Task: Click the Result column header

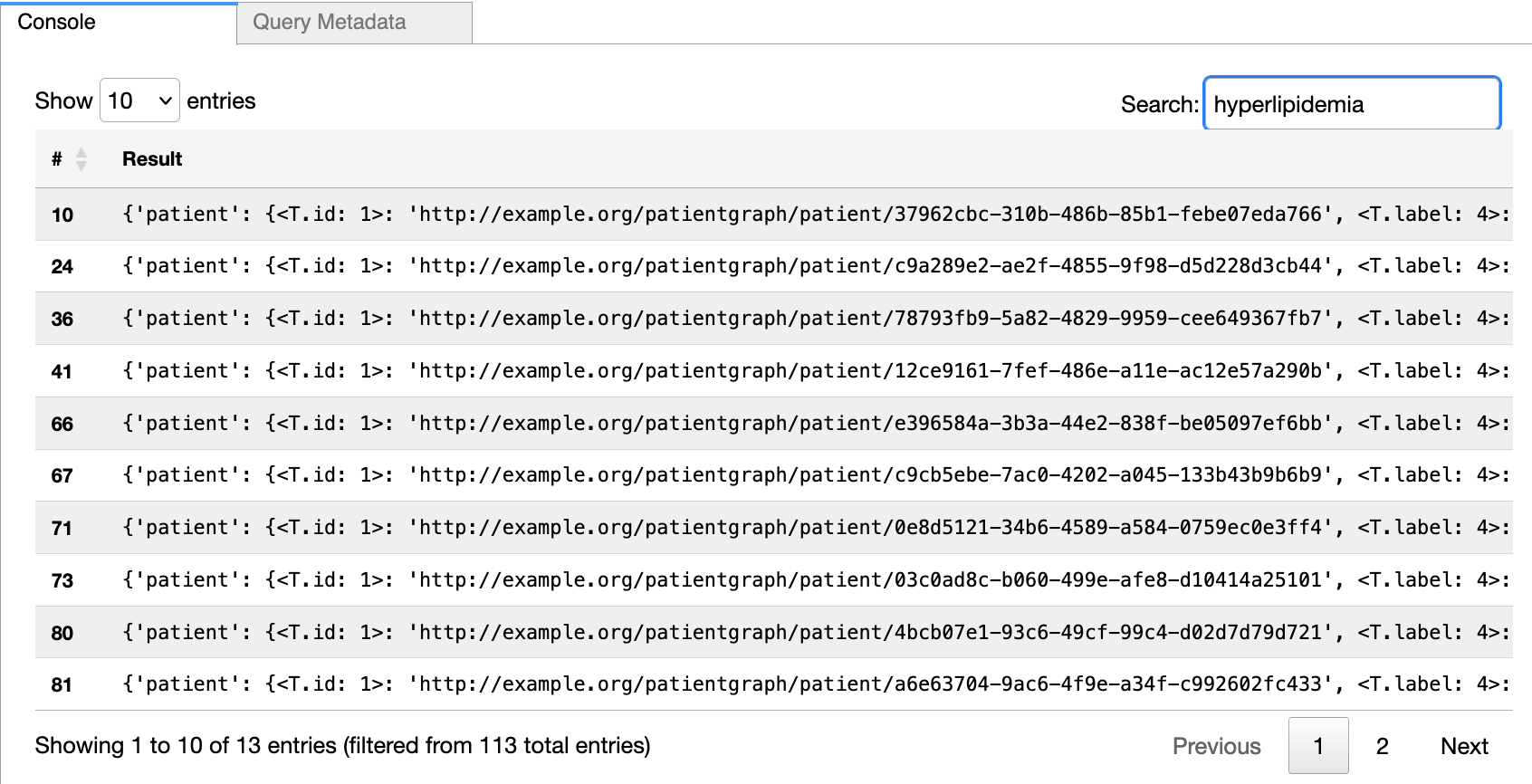Action: [152, 159]
